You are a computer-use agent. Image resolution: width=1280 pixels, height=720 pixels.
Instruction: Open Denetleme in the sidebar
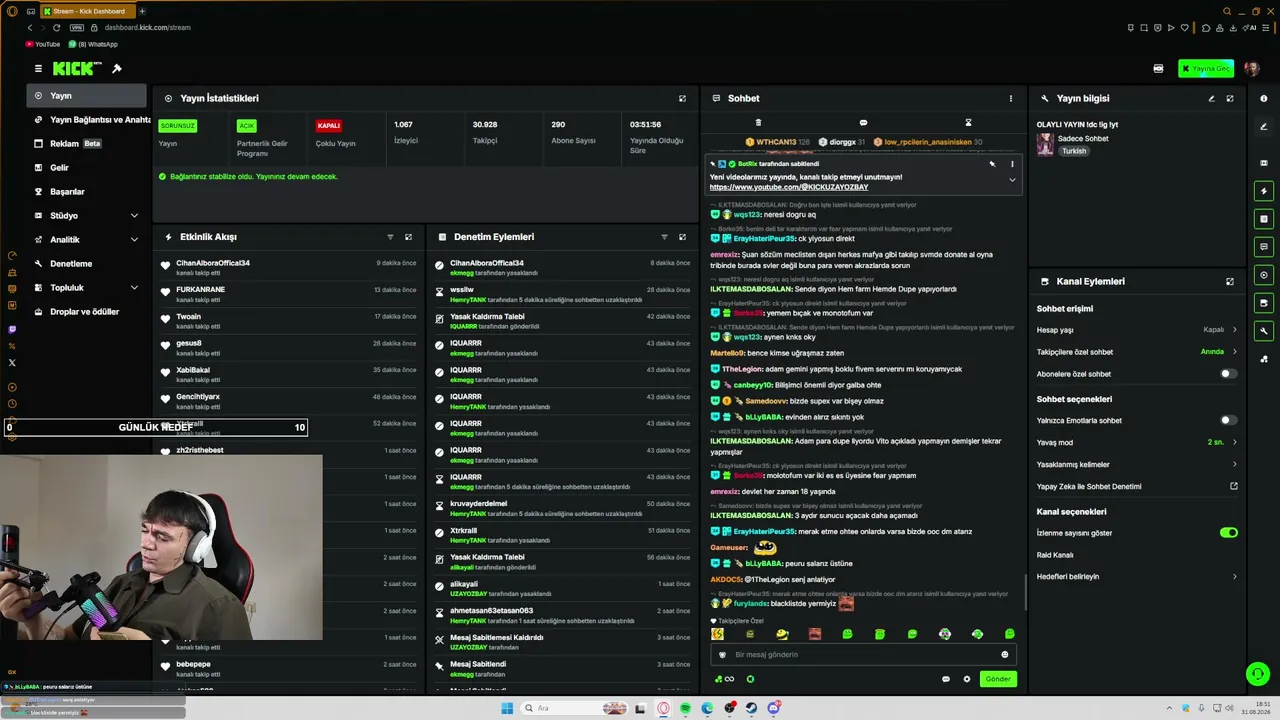87,264
